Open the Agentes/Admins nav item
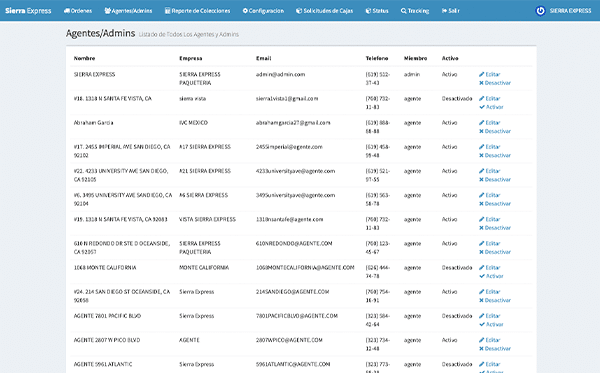Image resolution: width=600 pixels, height=373 pixels. point(128,11)
